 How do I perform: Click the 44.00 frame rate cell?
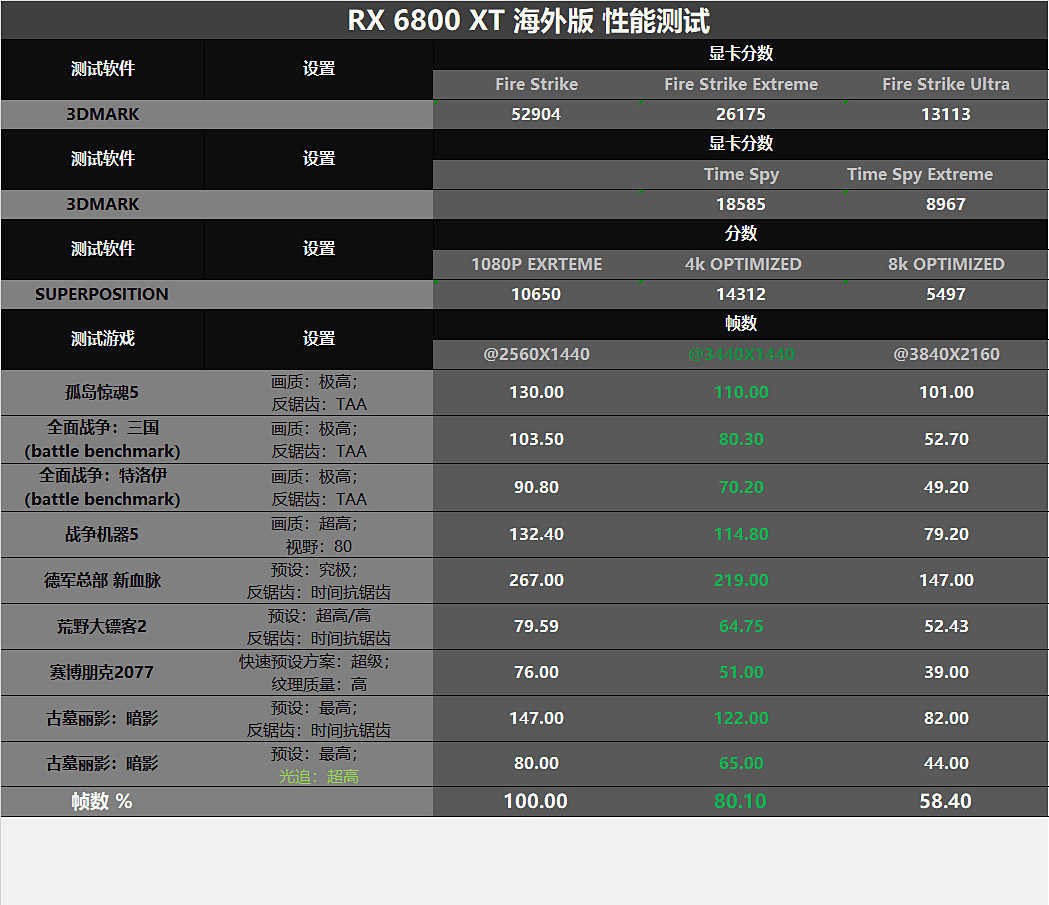pos(946,763)
